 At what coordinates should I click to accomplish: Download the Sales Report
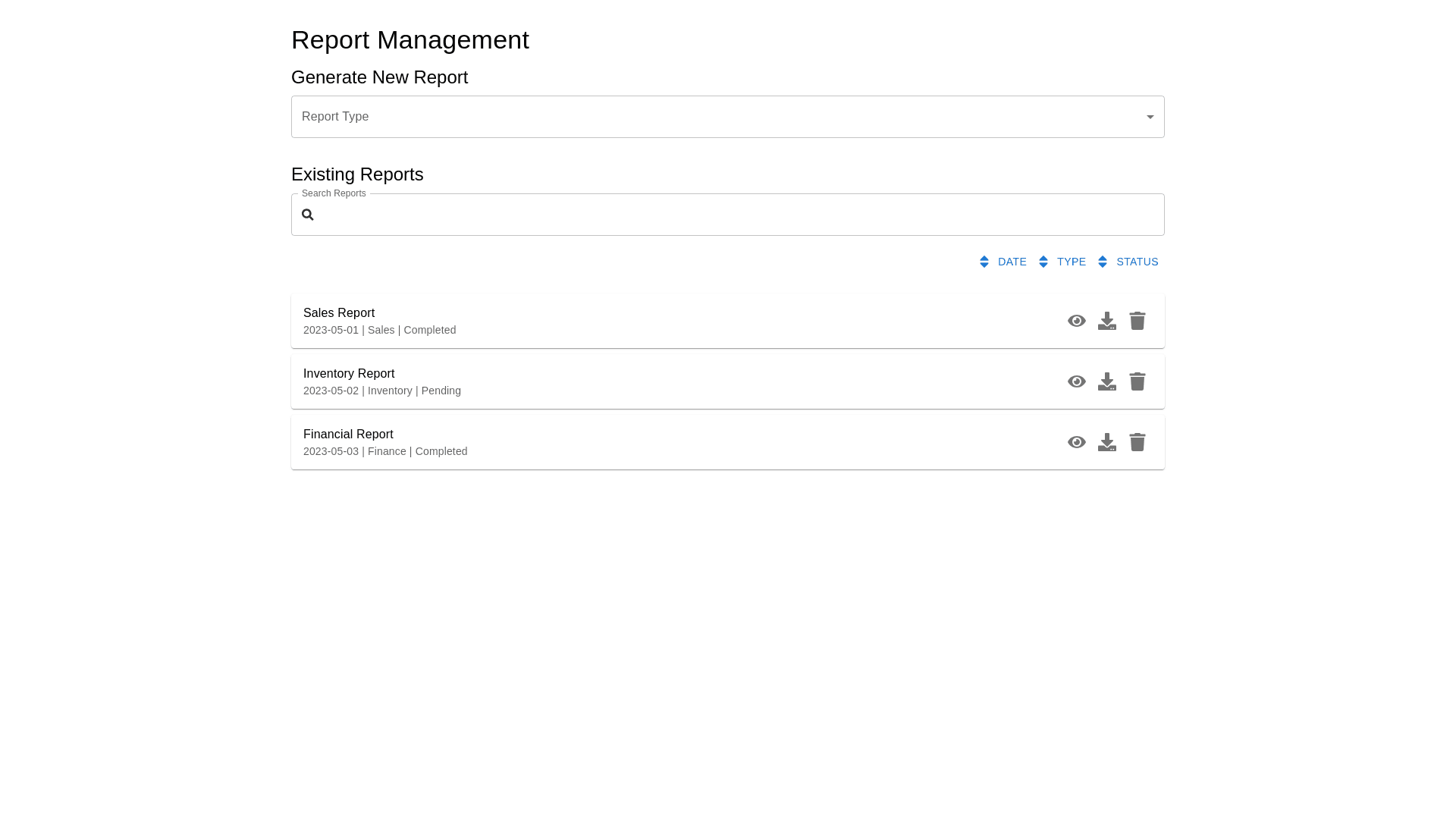pos(1106,321)
